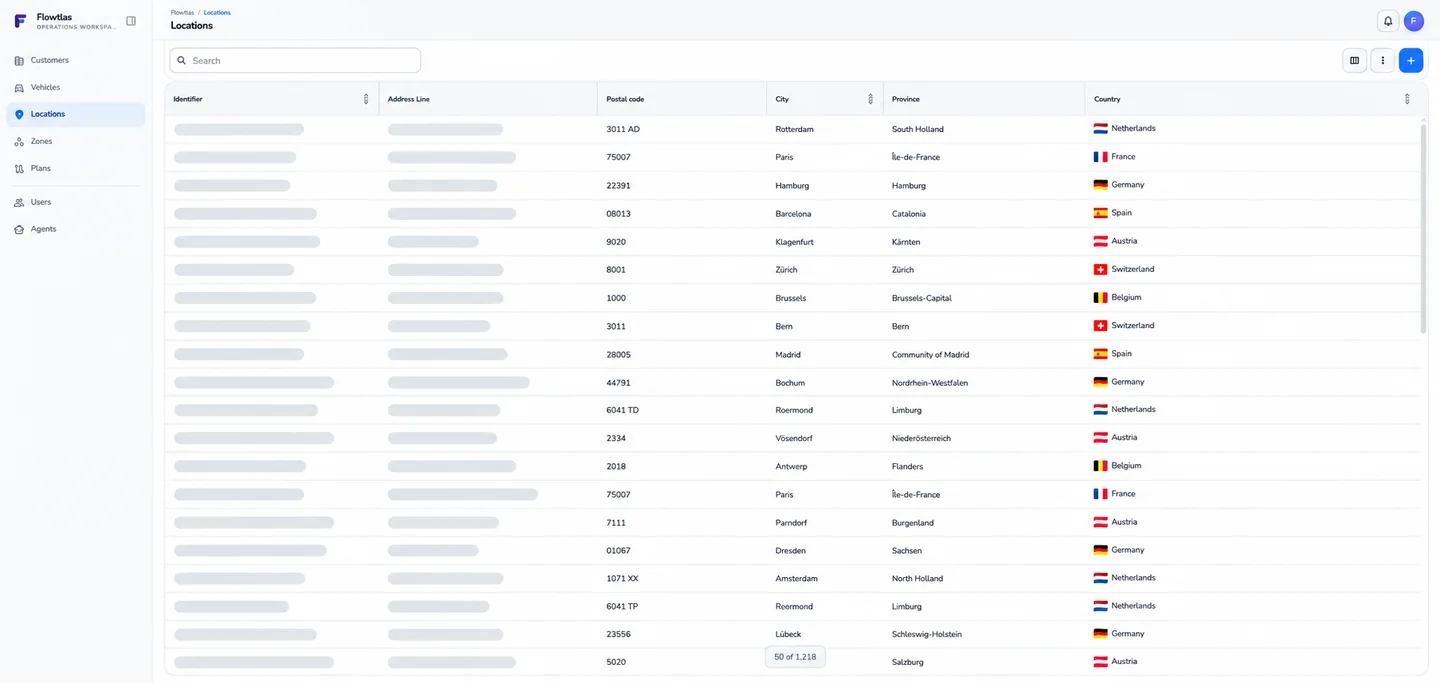1440x683 pixels.
Task: Open Identifier column options menu
Action: tap(366, 99)
